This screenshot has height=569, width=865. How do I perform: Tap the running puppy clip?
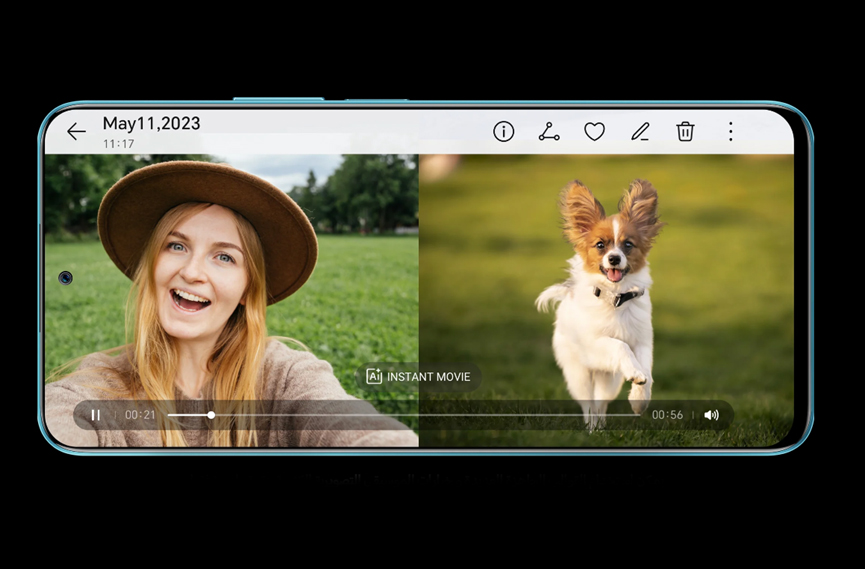click(x=605, y=290)
